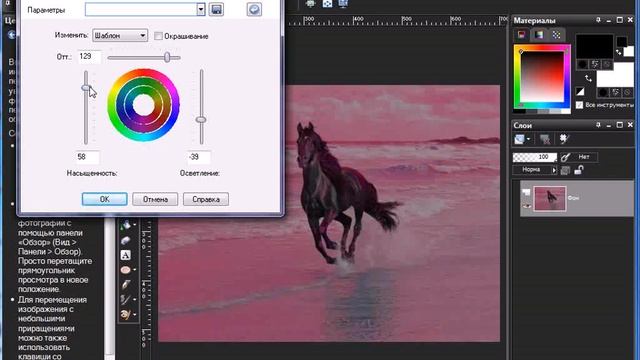Image resolution: width=640 pixels, height=360 pixels.
Task: Select the Фон layer thumbnail
Action: pyautogui.click(x=550, y=198)
